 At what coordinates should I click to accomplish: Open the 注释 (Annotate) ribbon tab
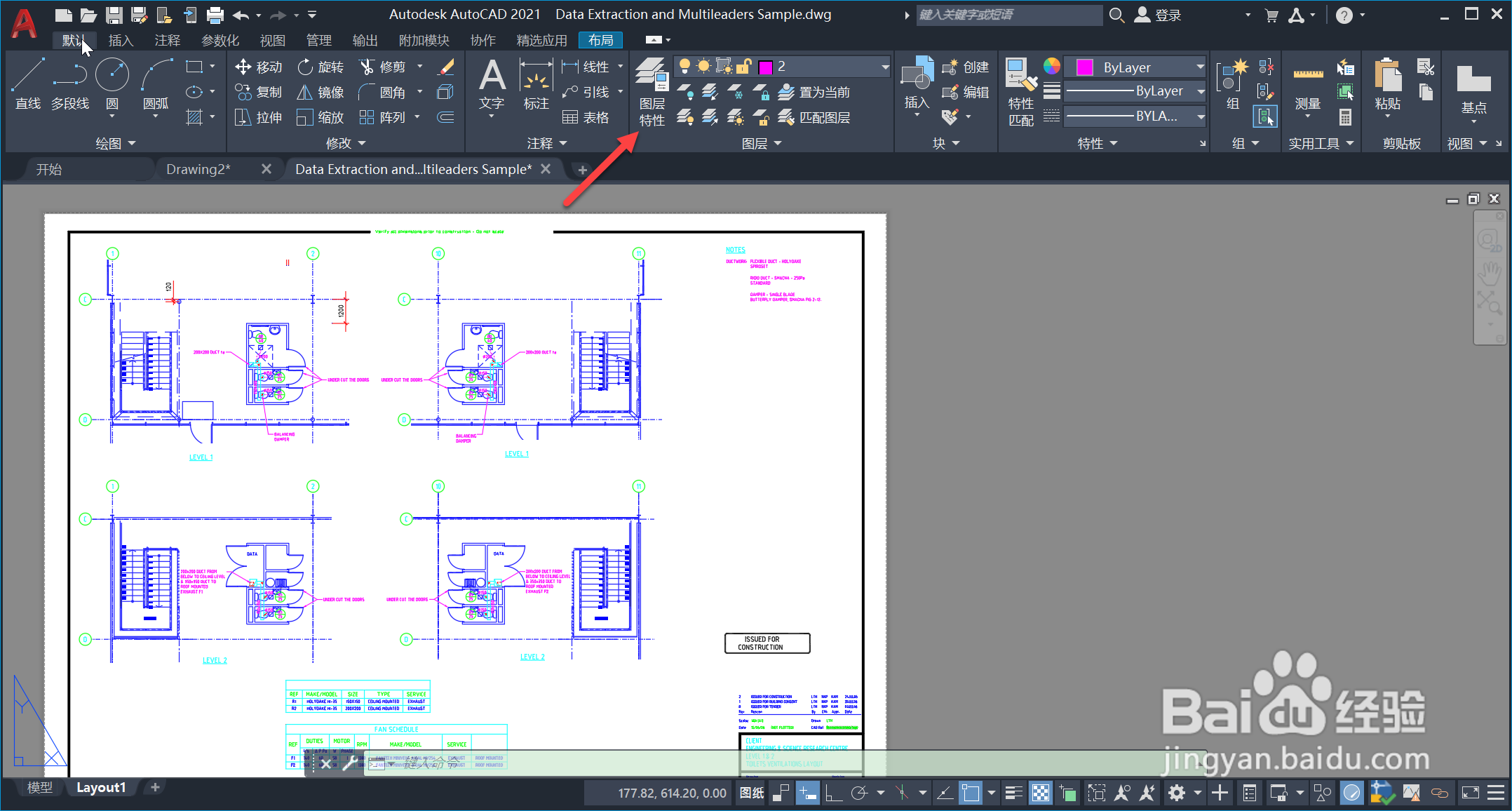(167, 40)
